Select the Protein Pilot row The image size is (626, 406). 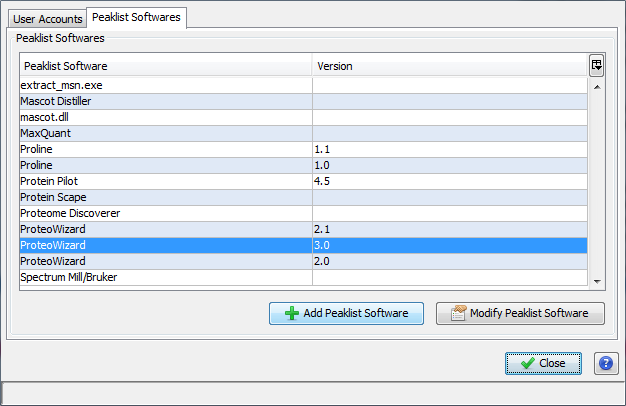pyautogui.click(x=303, y=181)
